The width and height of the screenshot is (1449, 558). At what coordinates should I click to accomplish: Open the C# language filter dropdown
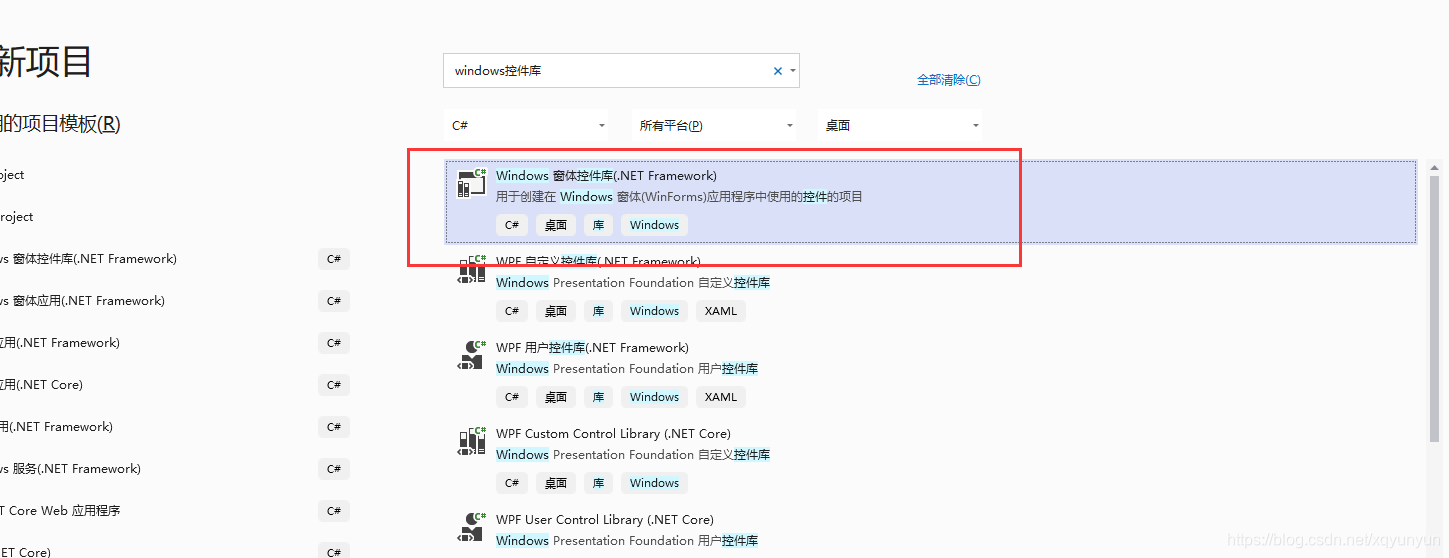pos(527,125)
